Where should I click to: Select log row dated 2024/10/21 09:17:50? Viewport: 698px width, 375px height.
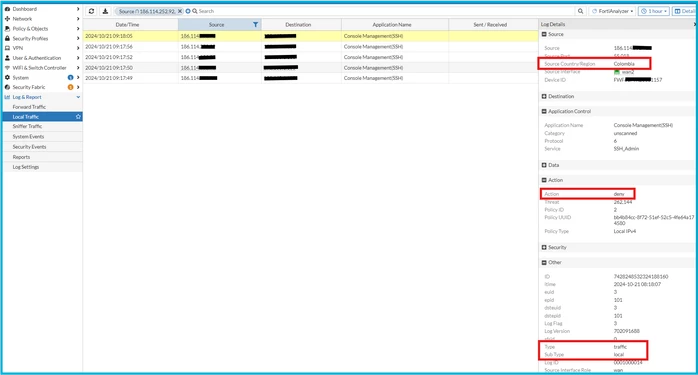[311, 68]
